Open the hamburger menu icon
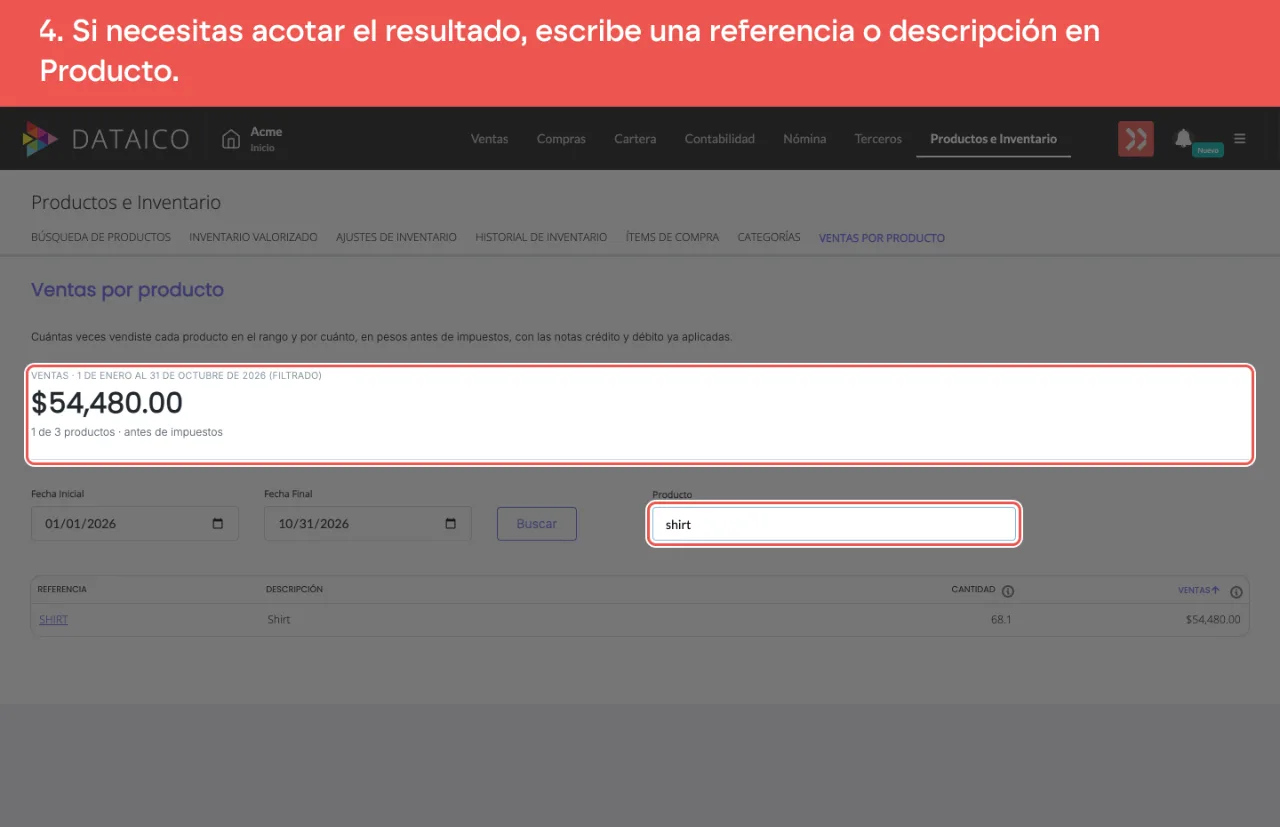The image size is (1280, 827). click(x=1240, y=139)
